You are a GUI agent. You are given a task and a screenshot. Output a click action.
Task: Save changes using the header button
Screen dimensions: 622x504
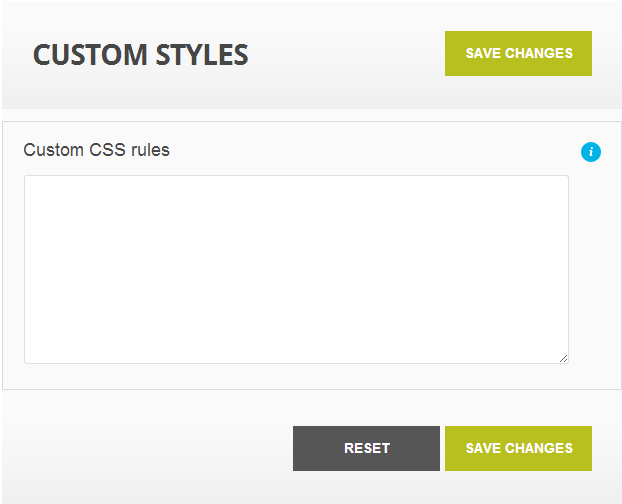pyautogui.click(x=518, y=54)
